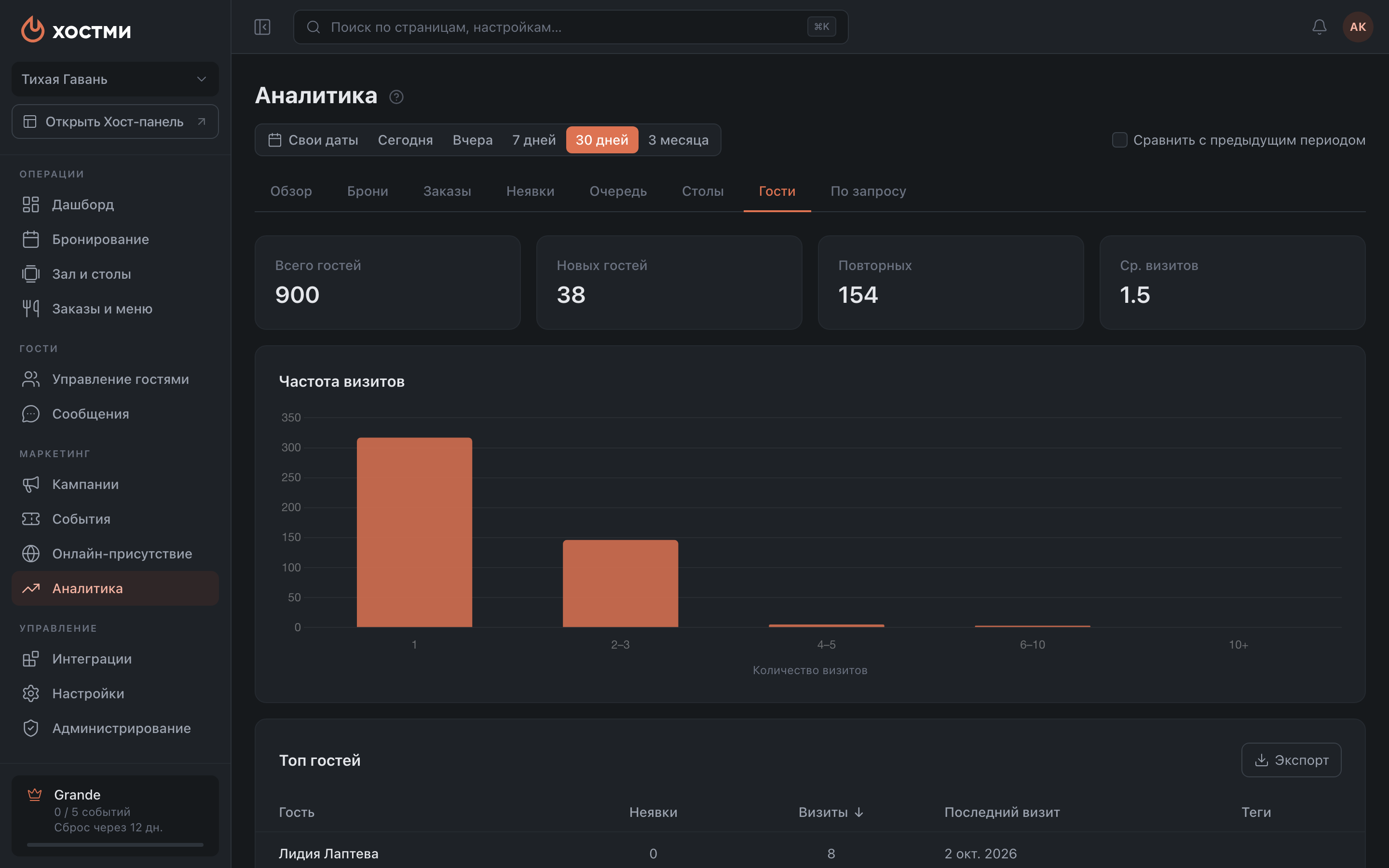1389x868 pixels.
Task: Switch to the Очередь tab
Action: (618, 191)
